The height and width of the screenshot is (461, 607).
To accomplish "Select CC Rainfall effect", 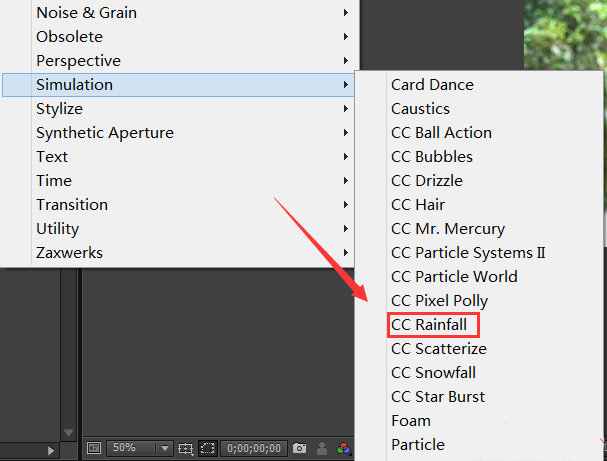I will (x=429, y=325).
